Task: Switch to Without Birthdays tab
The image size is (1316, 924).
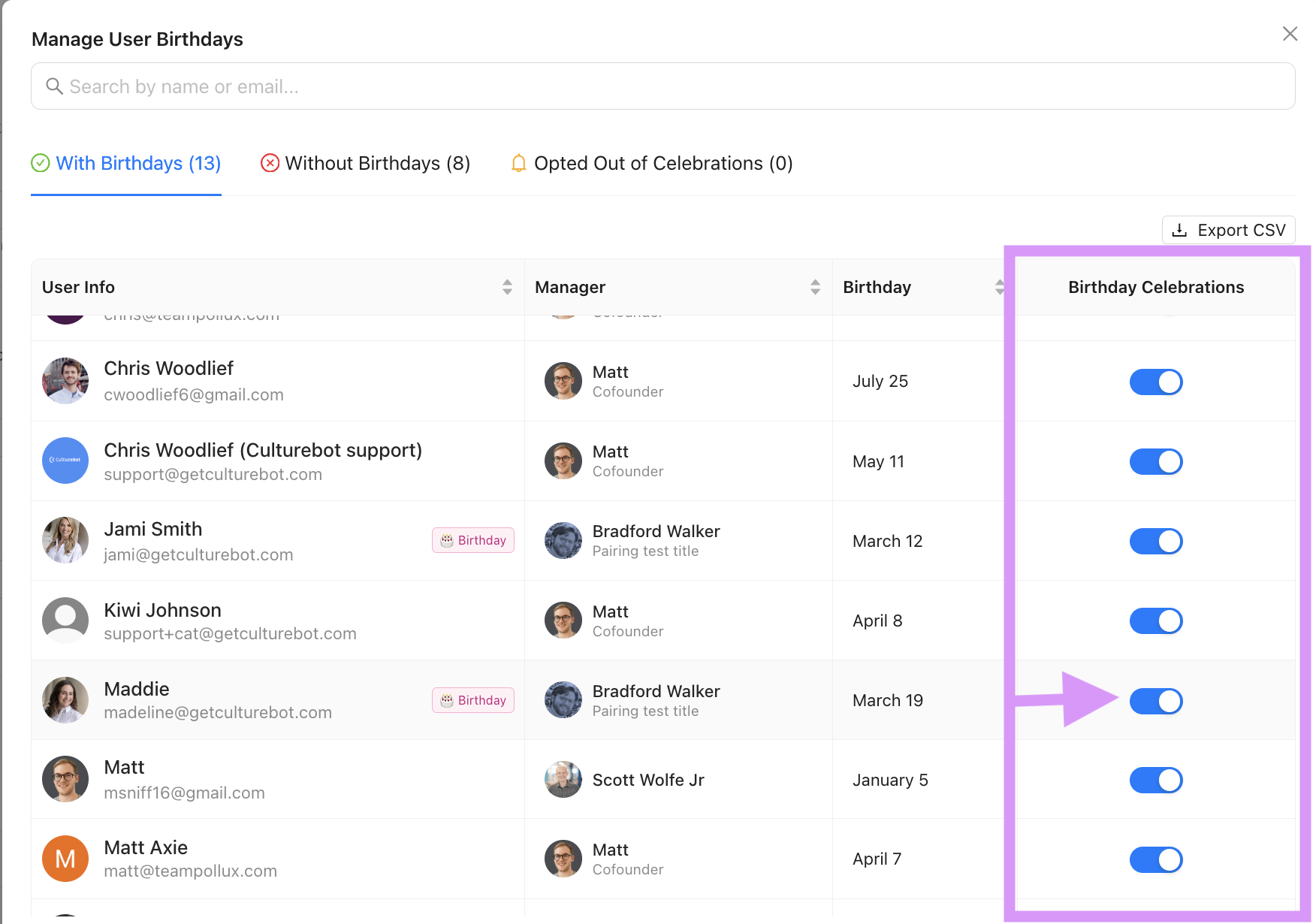Action: click(365, 163)
